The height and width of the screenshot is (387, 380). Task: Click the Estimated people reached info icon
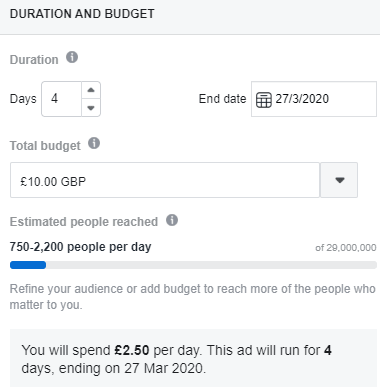(172, 220)
